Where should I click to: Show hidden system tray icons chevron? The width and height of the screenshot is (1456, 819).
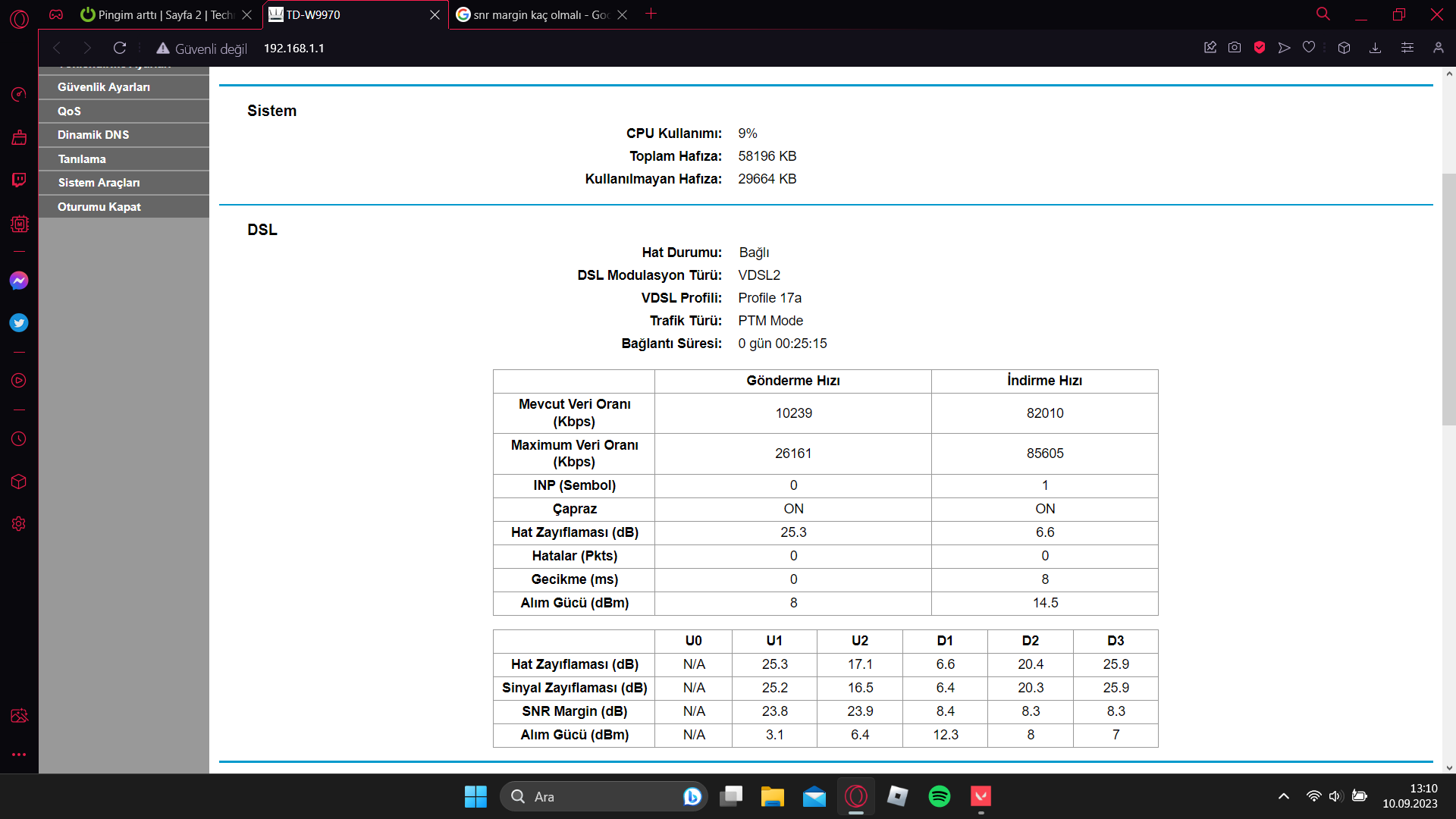click(x=1283, y=796)
